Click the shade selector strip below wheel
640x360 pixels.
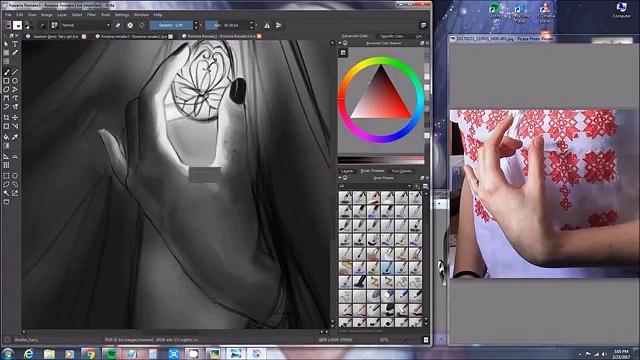pos(380,160)
